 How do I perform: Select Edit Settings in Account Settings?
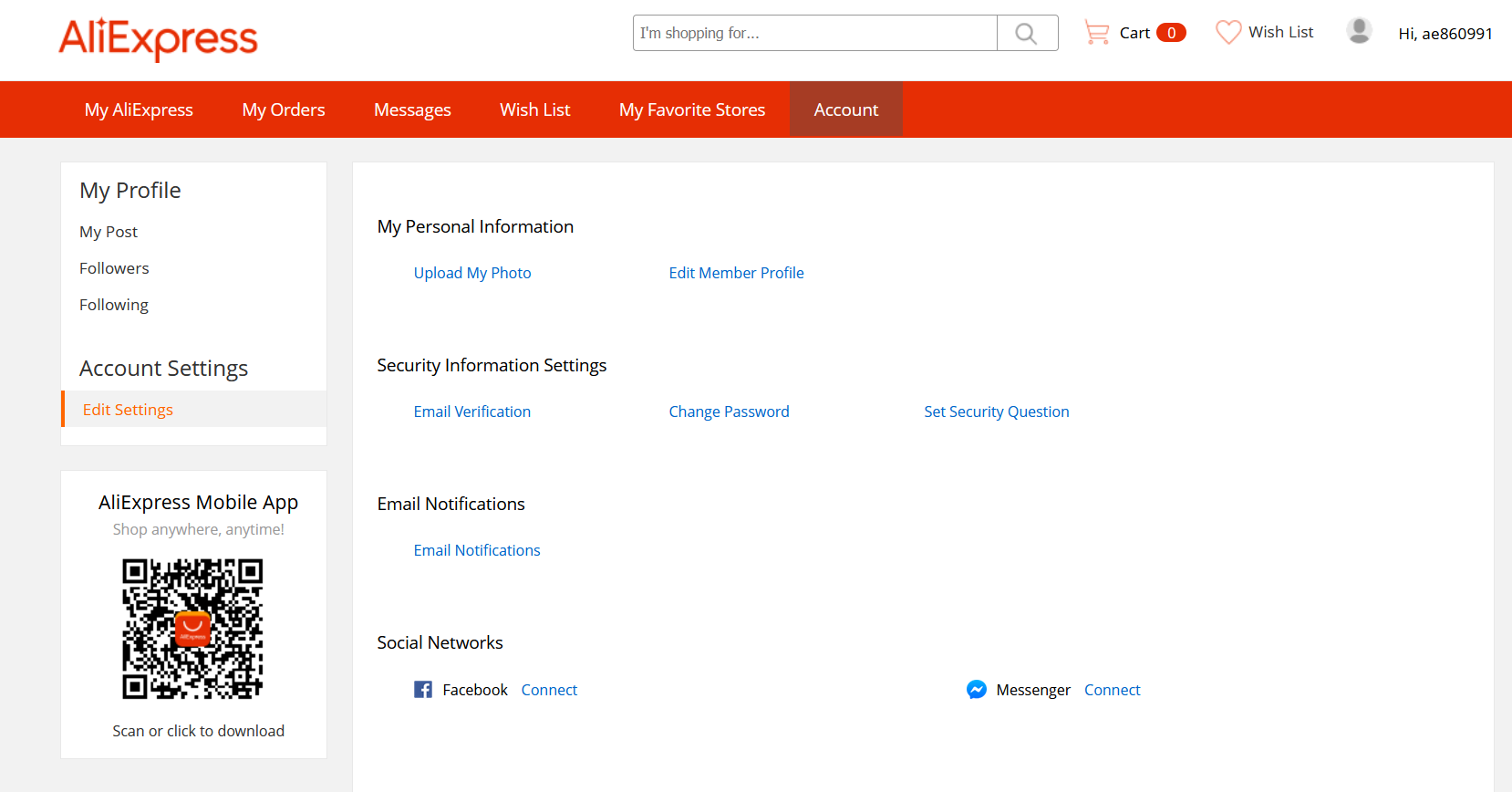(x=193, y=409)
